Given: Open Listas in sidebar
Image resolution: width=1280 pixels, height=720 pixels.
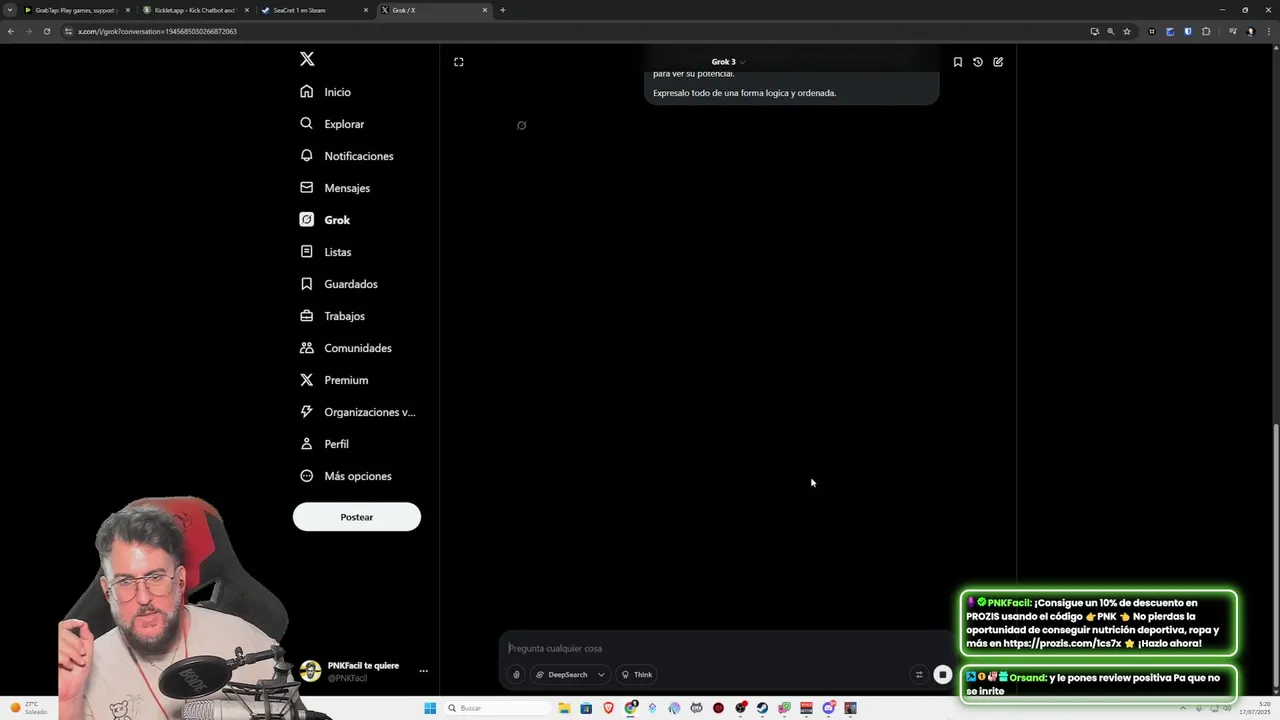Looking at the screenshot, I should [325, 252].
